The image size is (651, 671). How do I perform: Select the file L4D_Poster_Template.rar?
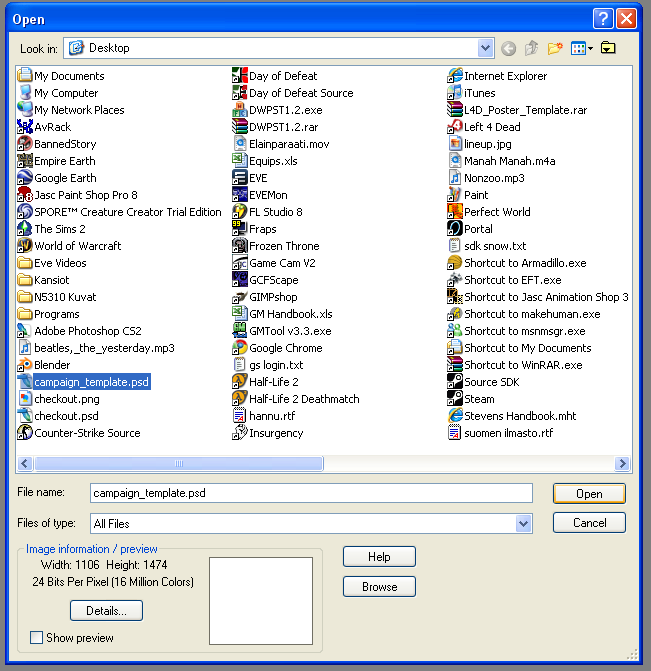[x=517, y=110]
